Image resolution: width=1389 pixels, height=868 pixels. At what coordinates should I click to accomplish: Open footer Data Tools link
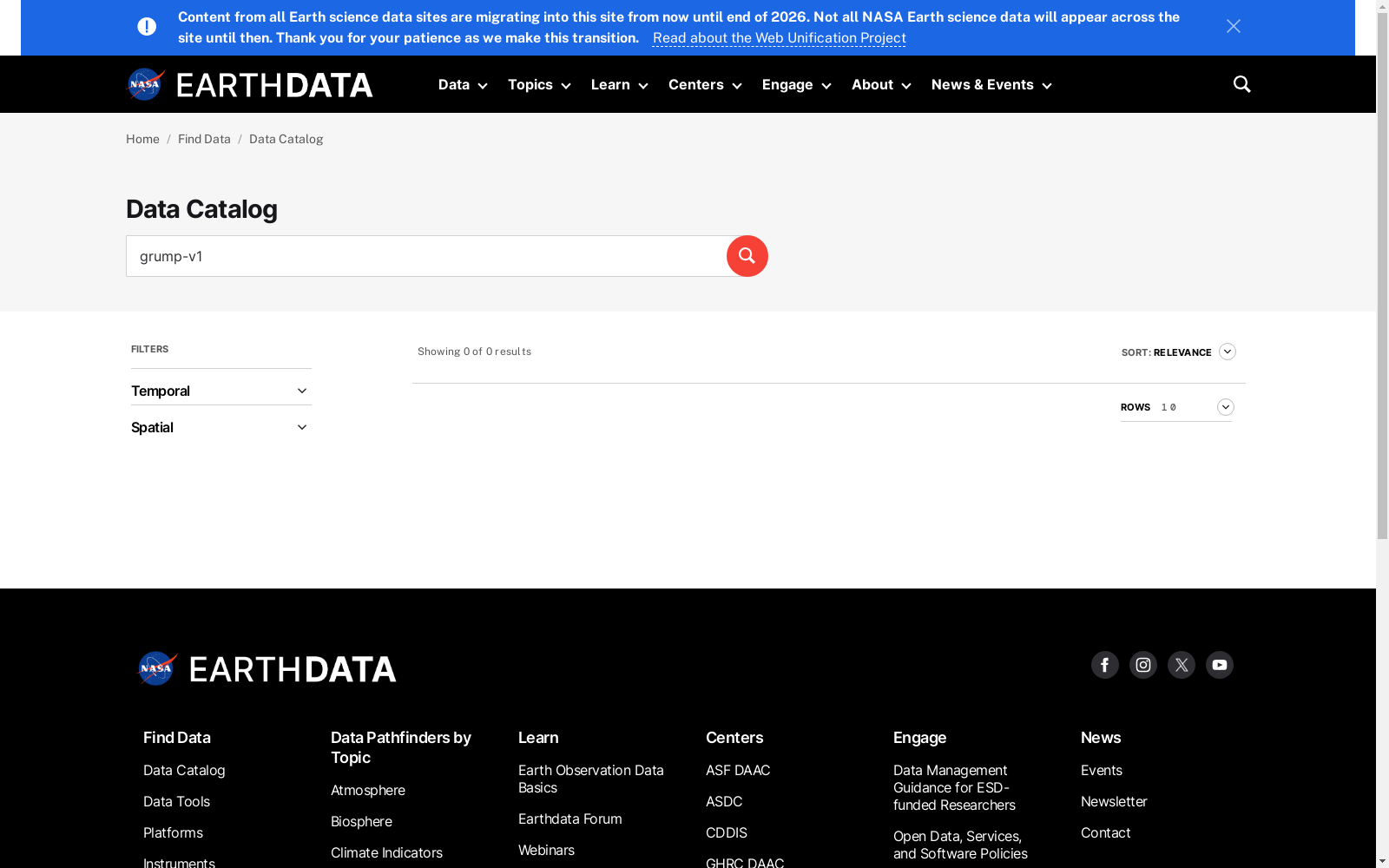(176, 801)
